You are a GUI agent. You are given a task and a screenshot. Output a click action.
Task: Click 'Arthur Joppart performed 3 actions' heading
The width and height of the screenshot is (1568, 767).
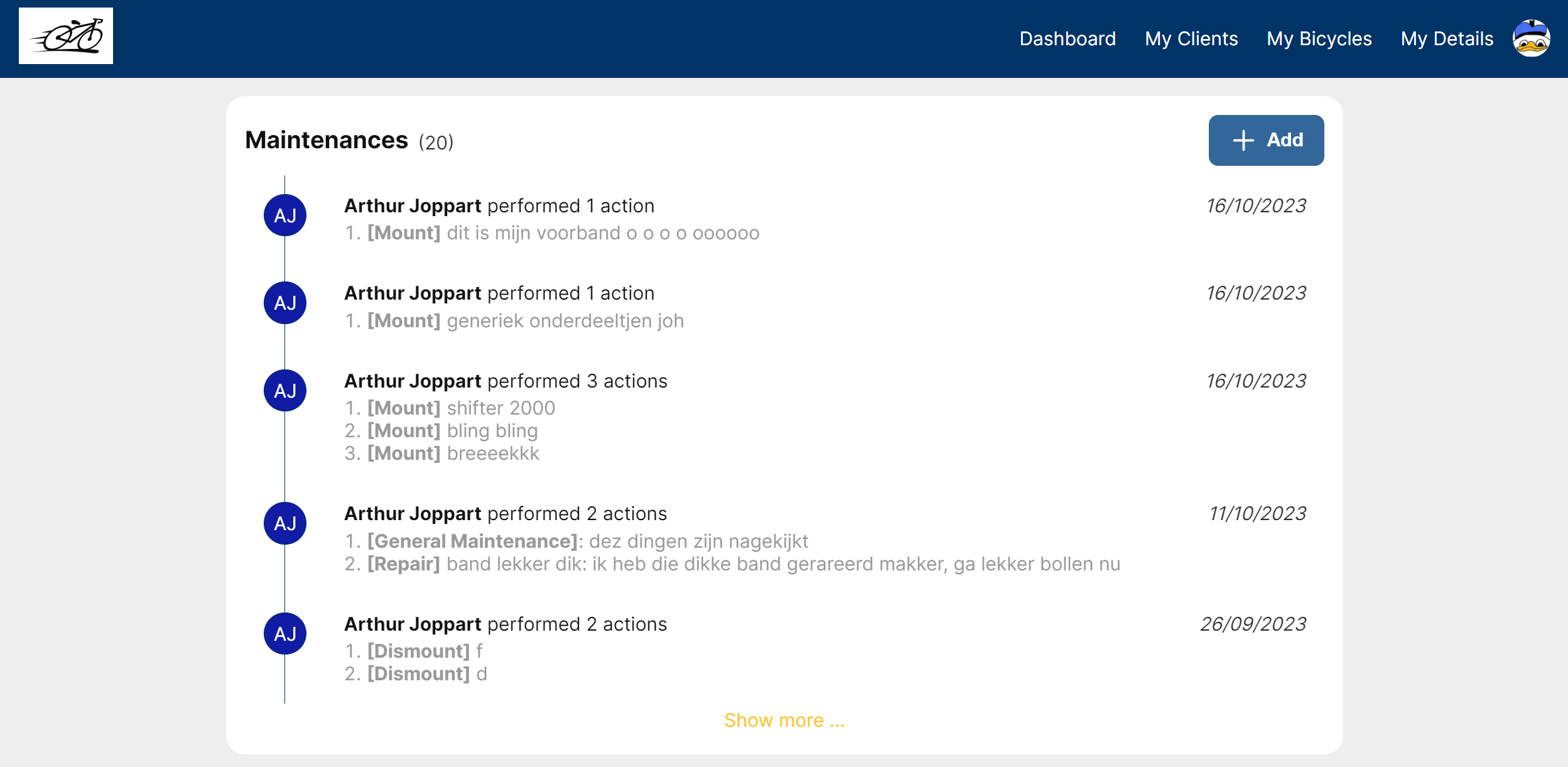coord(506,381)
